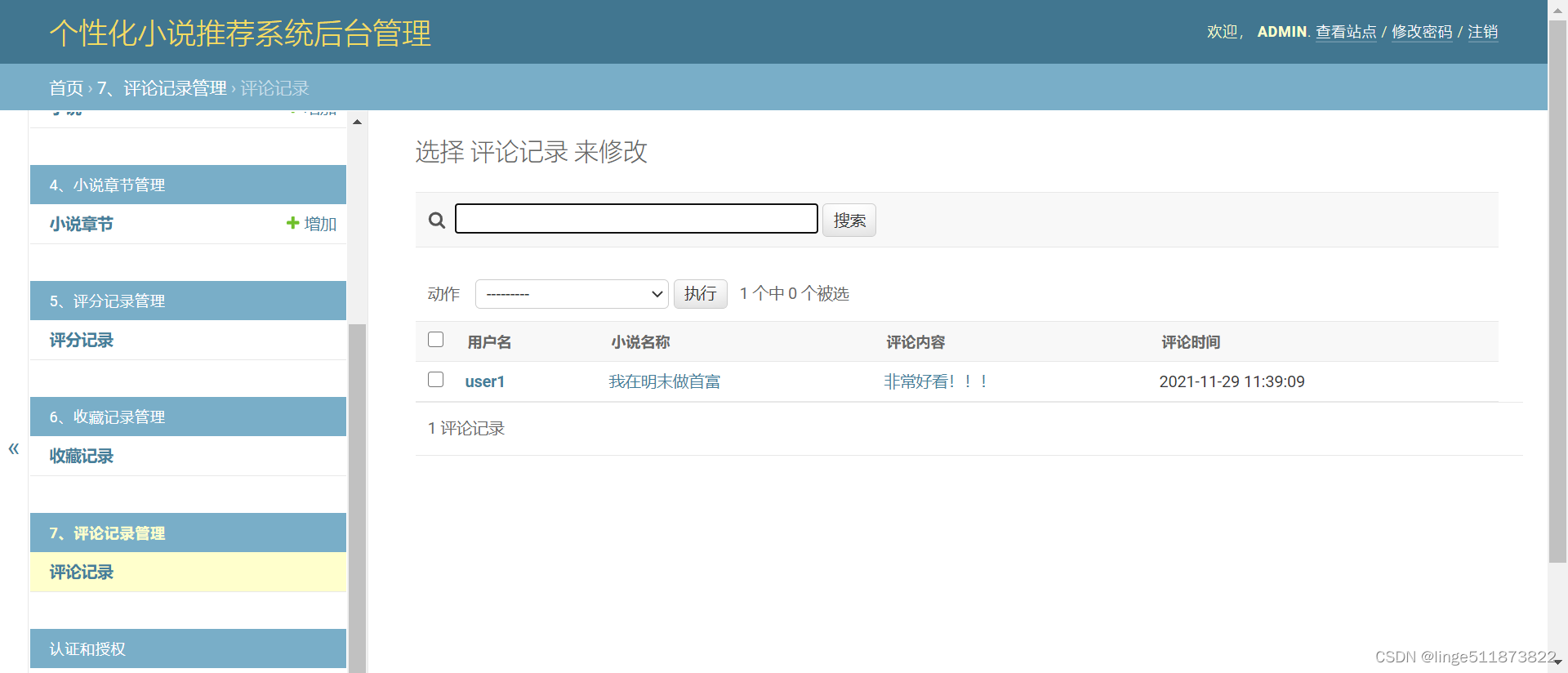
Task: Tick the select-all checkbox in table header
Action: 436,339
